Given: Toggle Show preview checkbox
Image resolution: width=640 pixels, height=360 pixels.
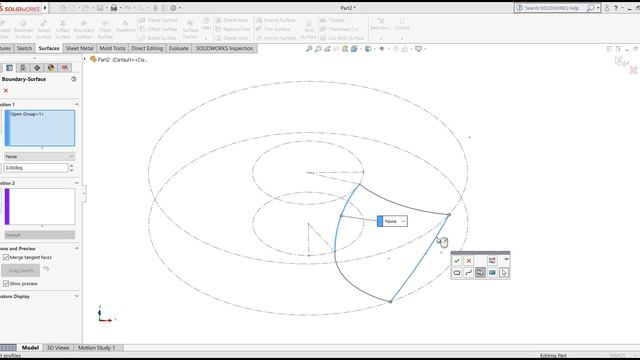Looking at the screenshot, I should tap(6, 283).
